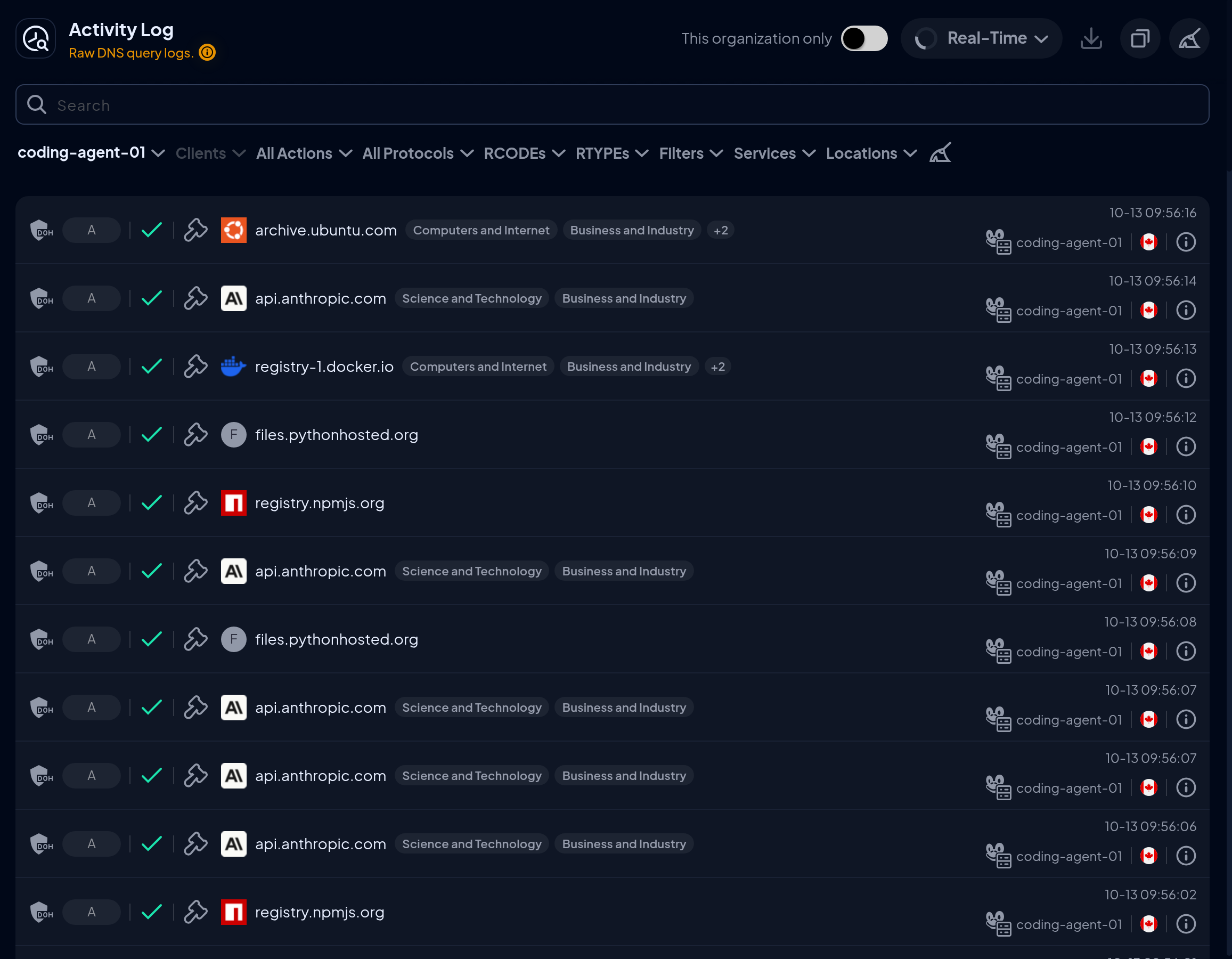This screenshot has height=959, width=1232.
Task: Click the rule hammer icon on registry-1.docker.io row
Action: click(x=195, y=367)
